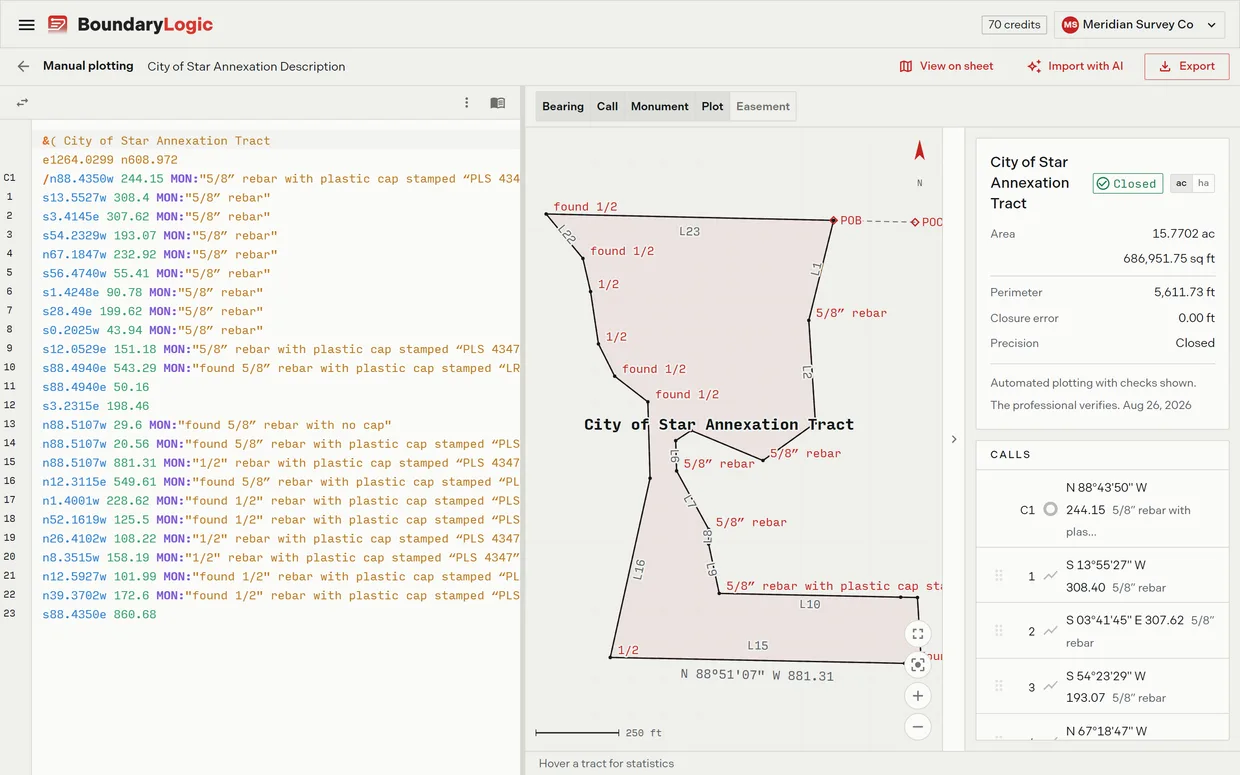
Task: Click editor line e1264.0299 n608.972
Action: [110, 160]
